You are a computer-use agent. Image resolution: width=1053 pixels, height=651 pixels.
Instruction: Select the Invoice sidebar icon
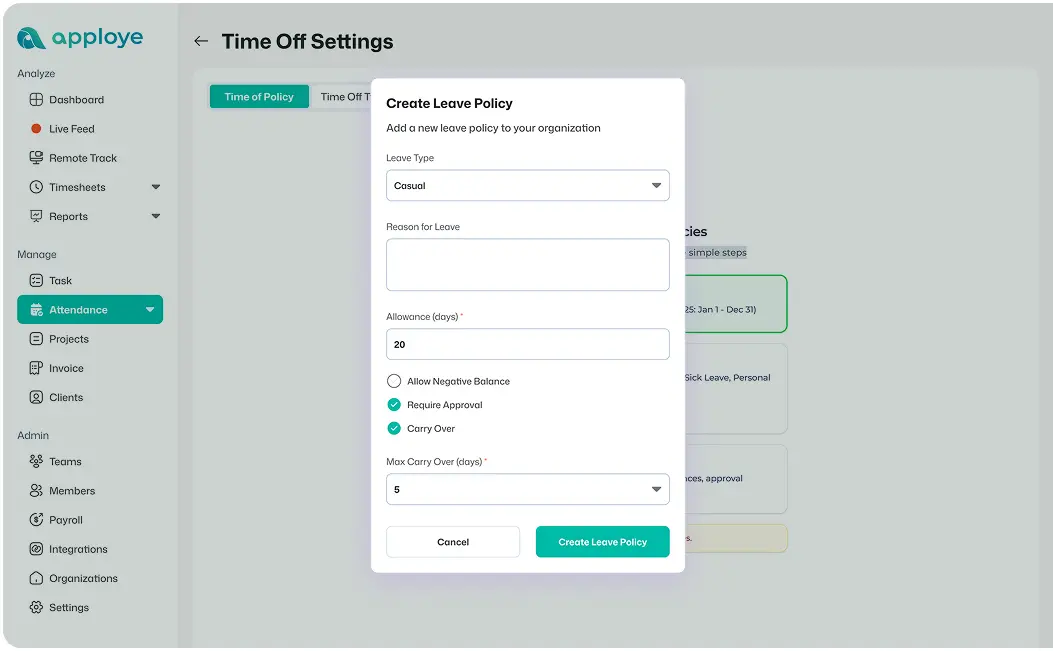tap(35, 368)
